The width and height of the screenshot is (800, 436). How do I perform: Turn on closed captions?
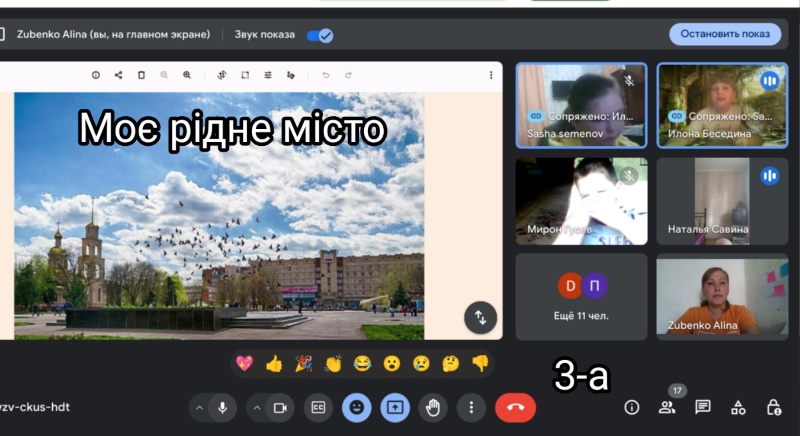point(318,407)
